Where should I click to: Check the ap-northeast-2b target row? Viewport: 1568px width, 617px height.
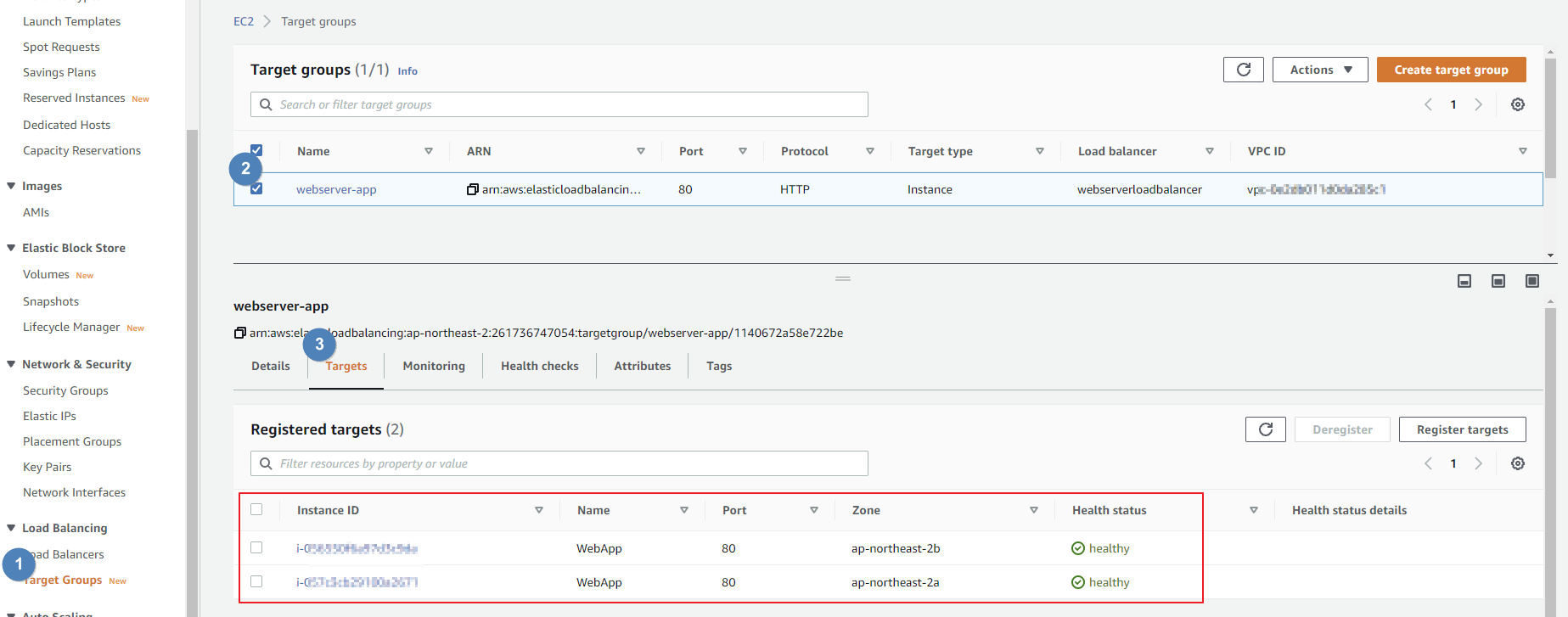coord(256,547)
